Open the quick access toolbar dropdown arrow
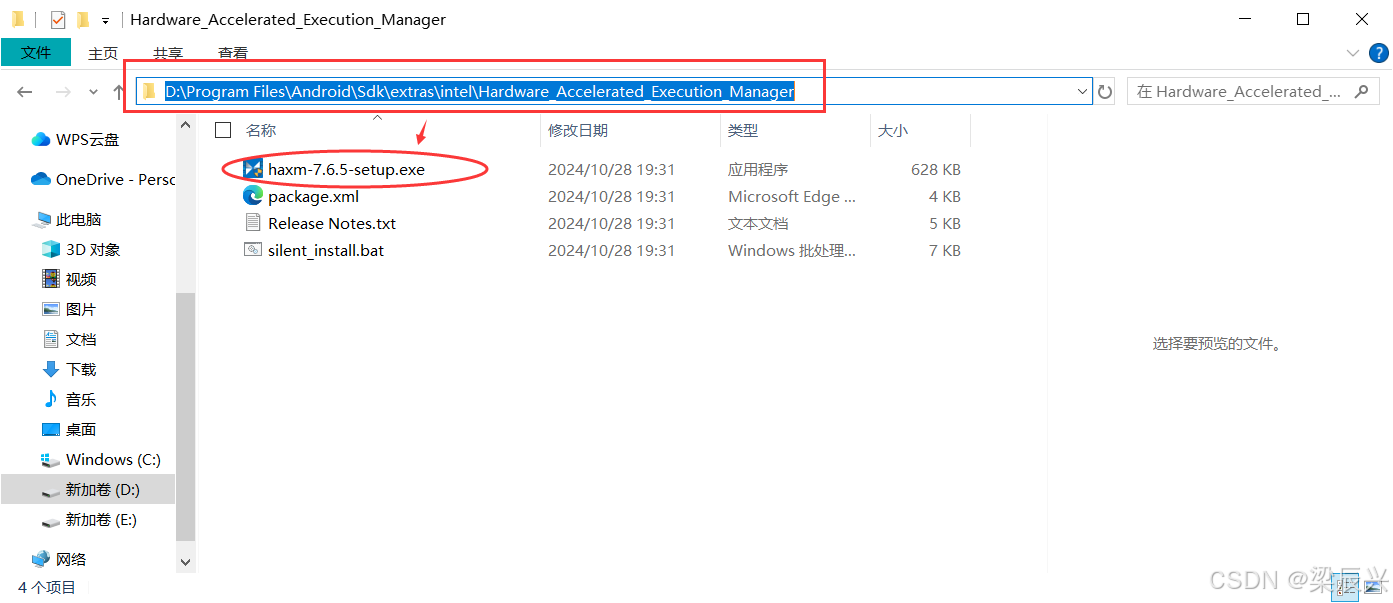Screen dimensions: 1393x603 click(x=105, y=21)
